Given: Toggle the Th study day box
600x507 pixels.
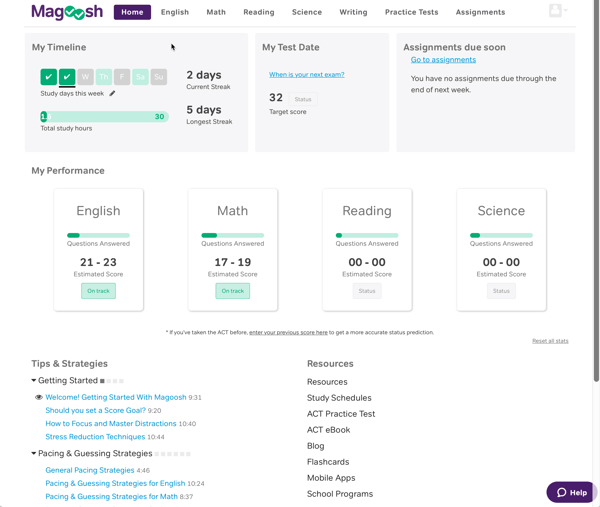Looking at the screenshot, I should click(104, 77).
